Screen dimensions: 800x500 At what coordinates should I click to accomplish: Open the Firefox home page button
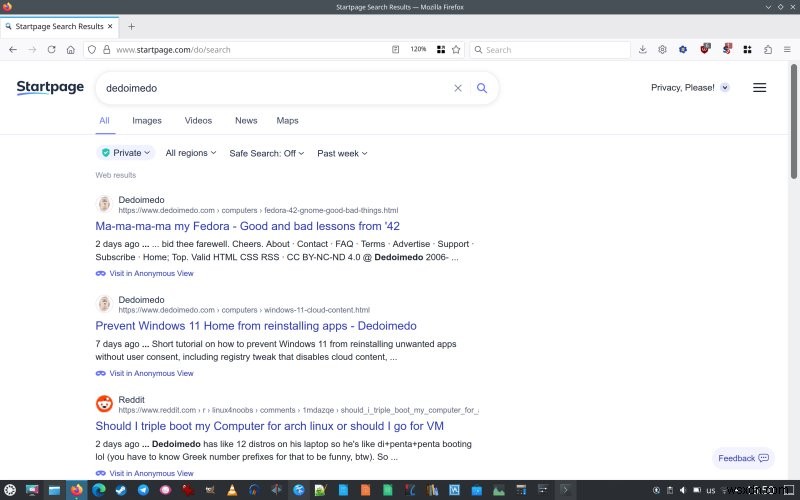[x=71, y=49]
